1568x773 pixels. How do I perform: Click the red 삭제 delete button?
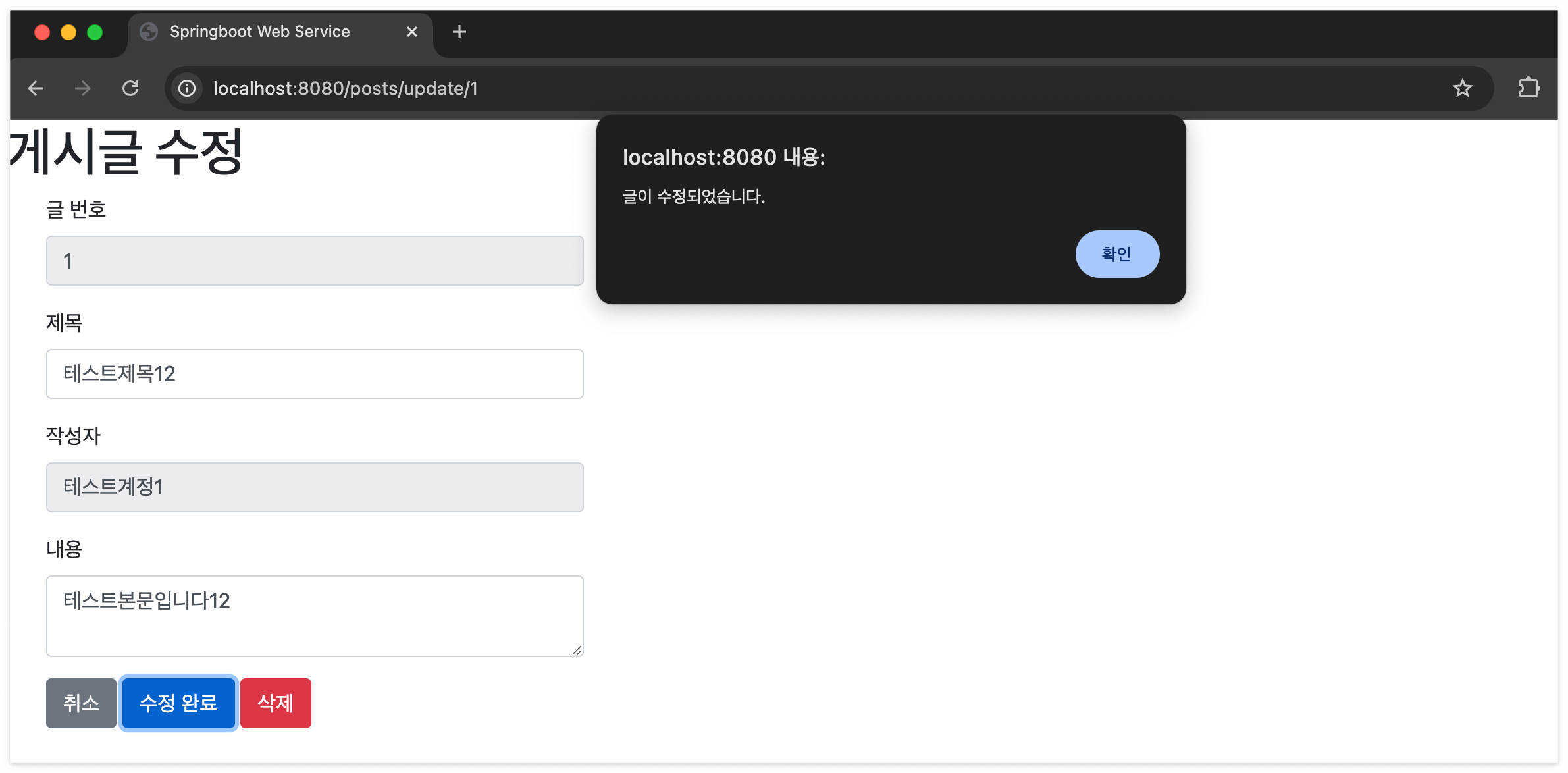[x=275, y=703]
